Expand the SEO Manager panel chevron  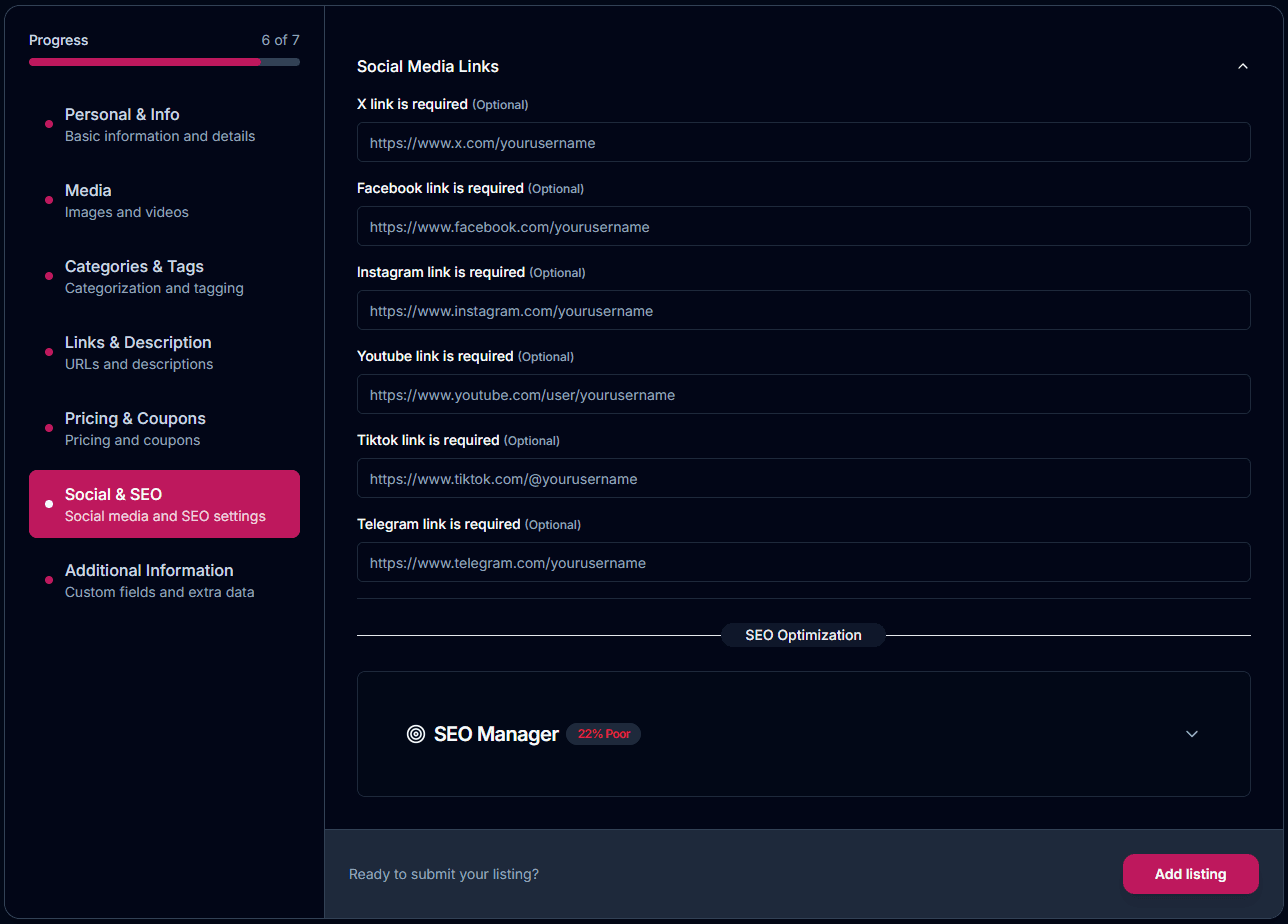pyautogui.click(x=1191, y=734)
